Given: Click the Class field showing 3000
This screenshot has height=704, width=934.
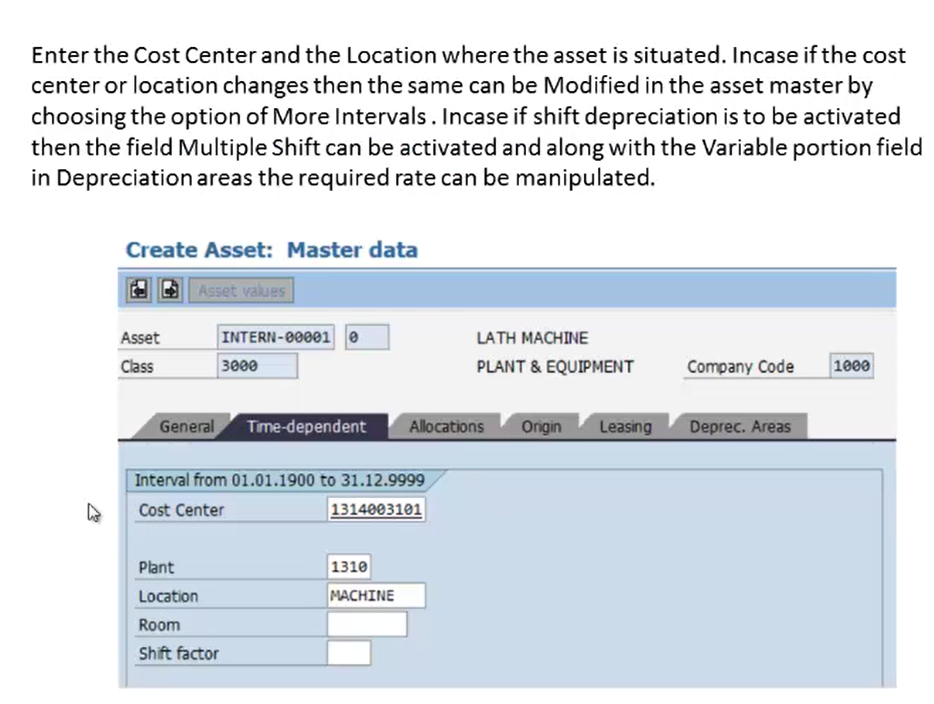Looking at the screenshot, I should click(257, 366).
